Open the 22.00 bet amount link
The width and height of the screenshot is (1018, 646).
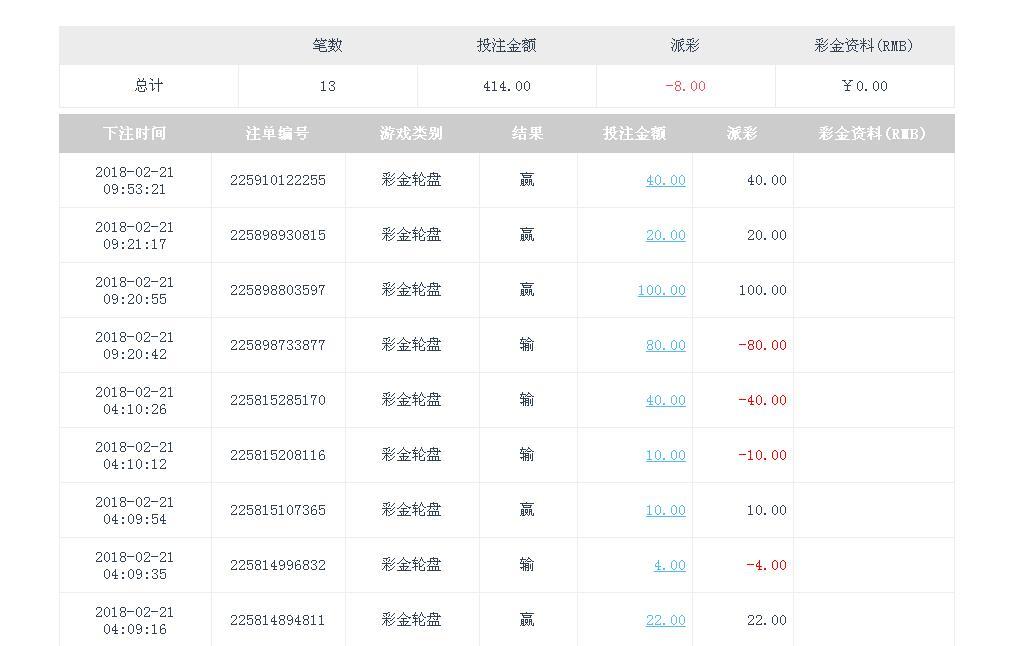click(665, 620)
